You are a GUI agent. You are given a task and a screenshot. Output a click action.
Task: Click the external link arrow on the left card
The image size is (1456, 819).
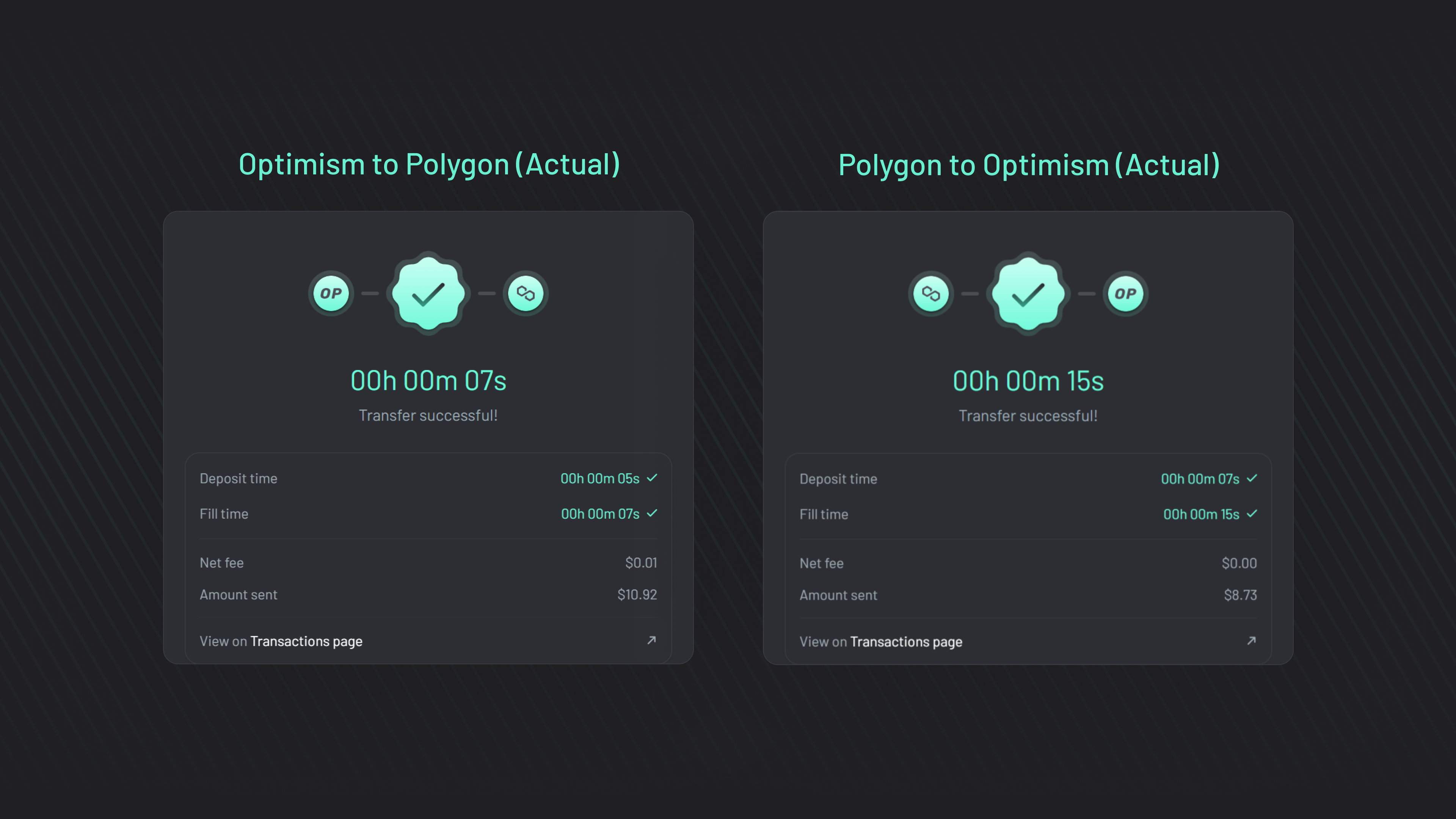651,640
